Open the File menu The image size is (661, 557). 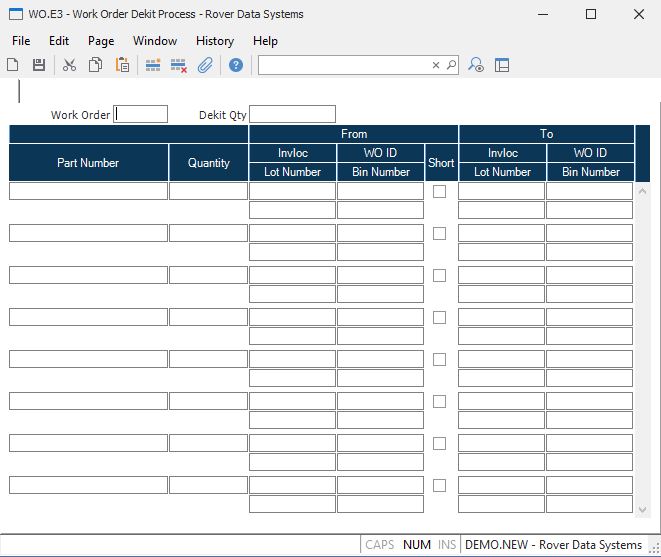(x=21, y=41)
